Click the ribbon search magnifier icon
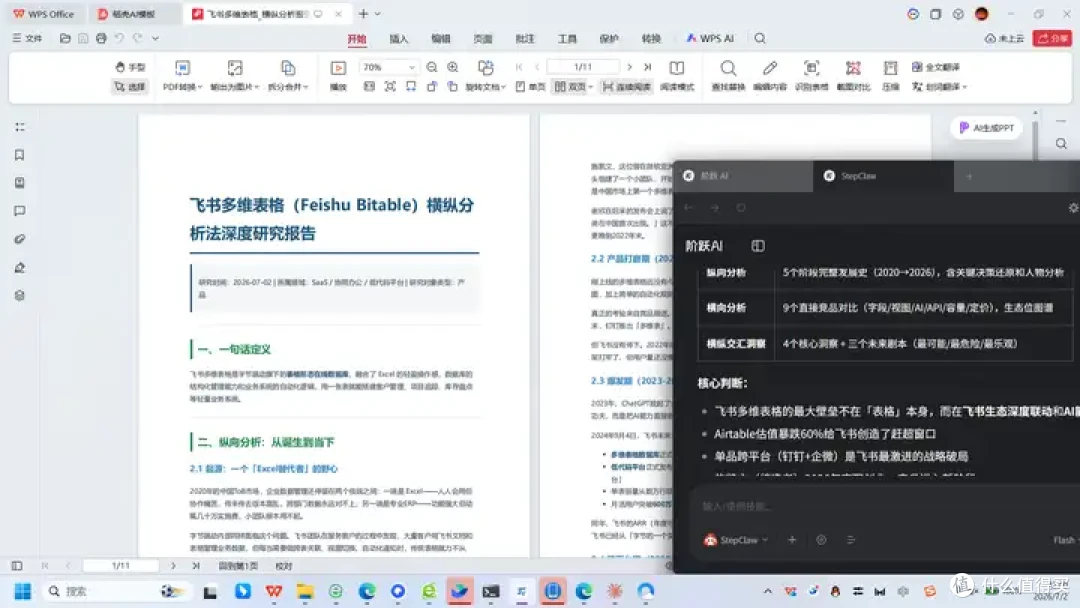Screen dimensions: 1080x608 click(x=760, y=39)
